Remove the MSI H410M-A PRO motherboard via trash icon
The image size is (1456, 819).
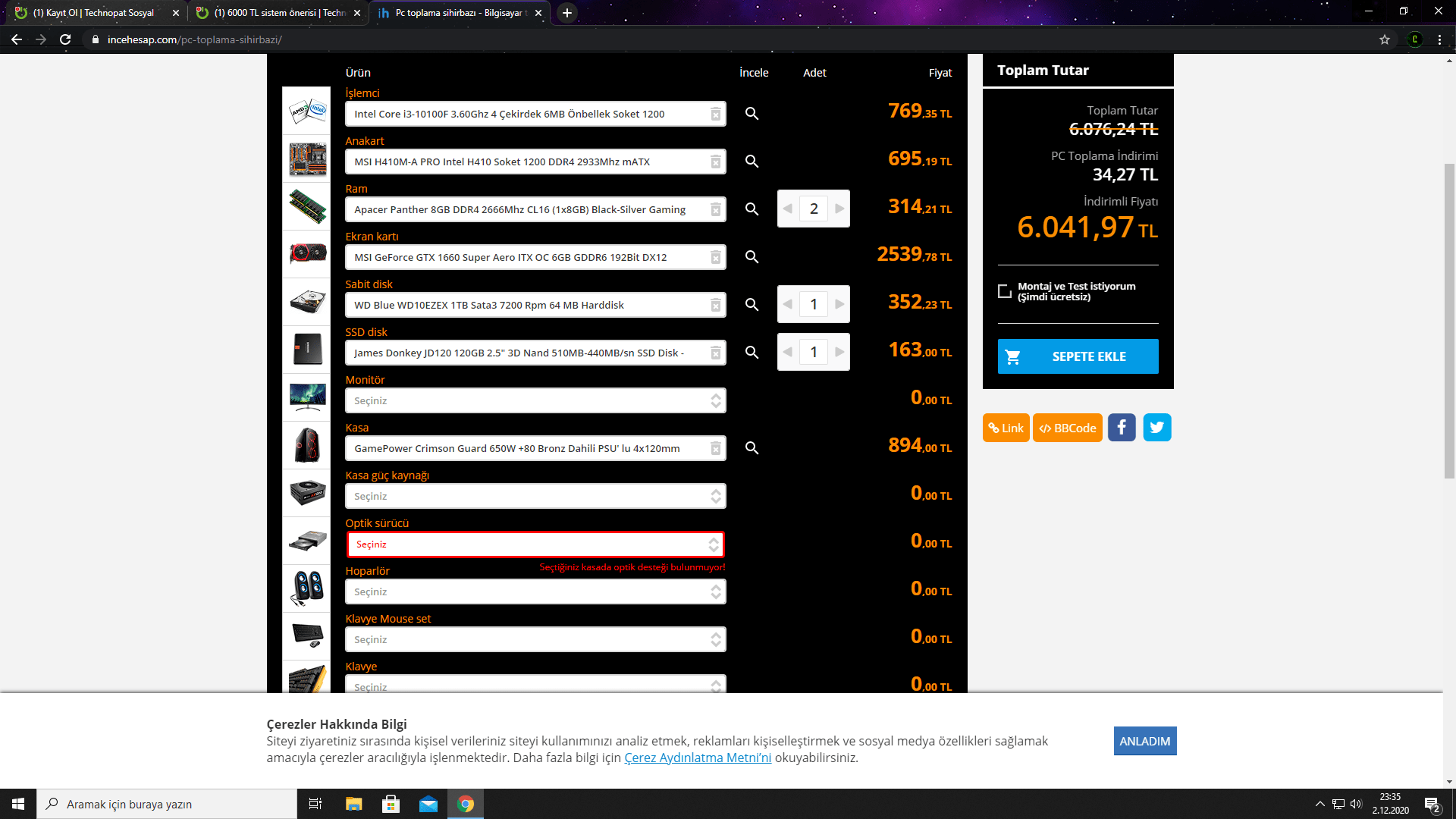715,162
